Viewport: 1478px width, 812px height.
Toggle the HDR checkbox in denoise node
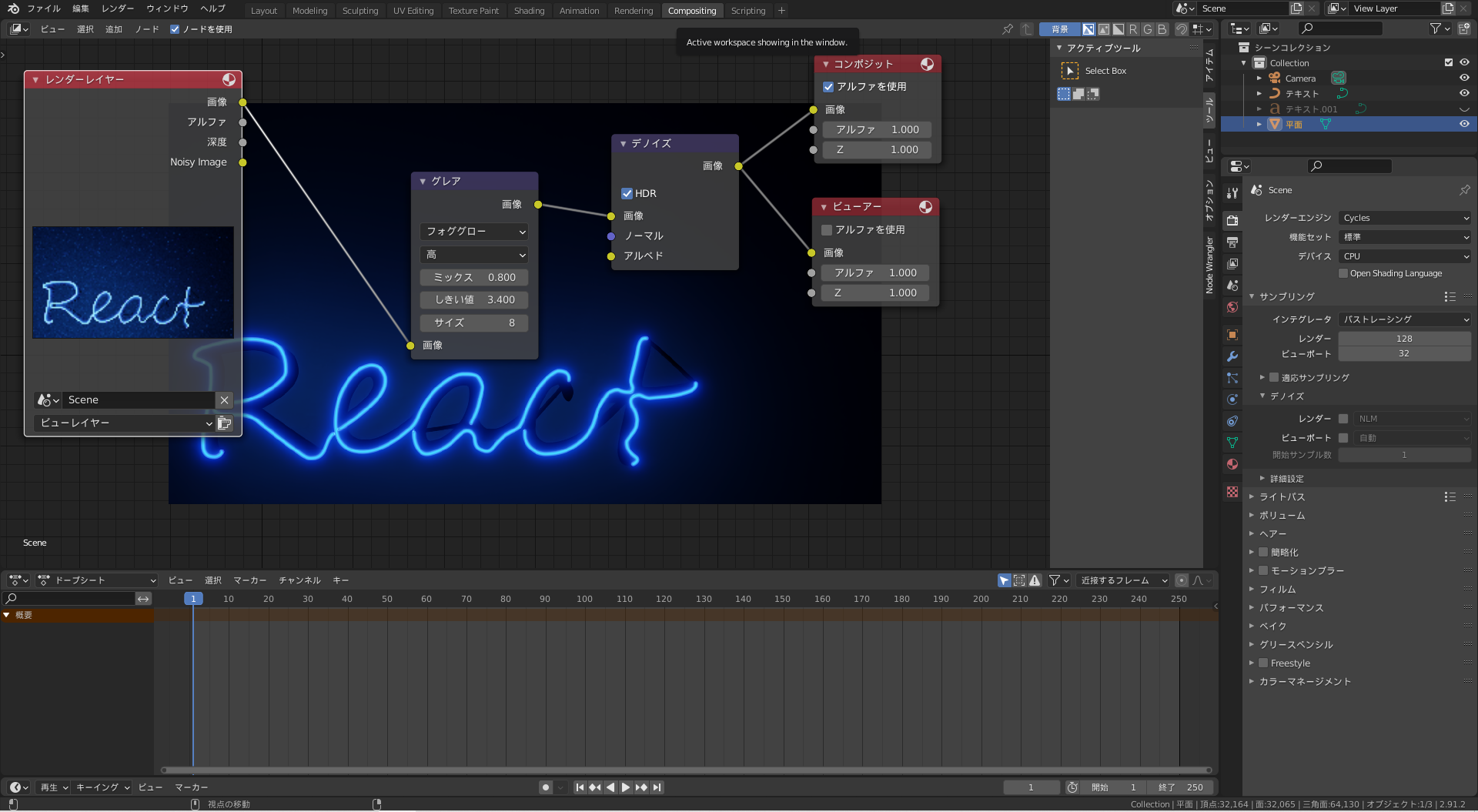627,193
